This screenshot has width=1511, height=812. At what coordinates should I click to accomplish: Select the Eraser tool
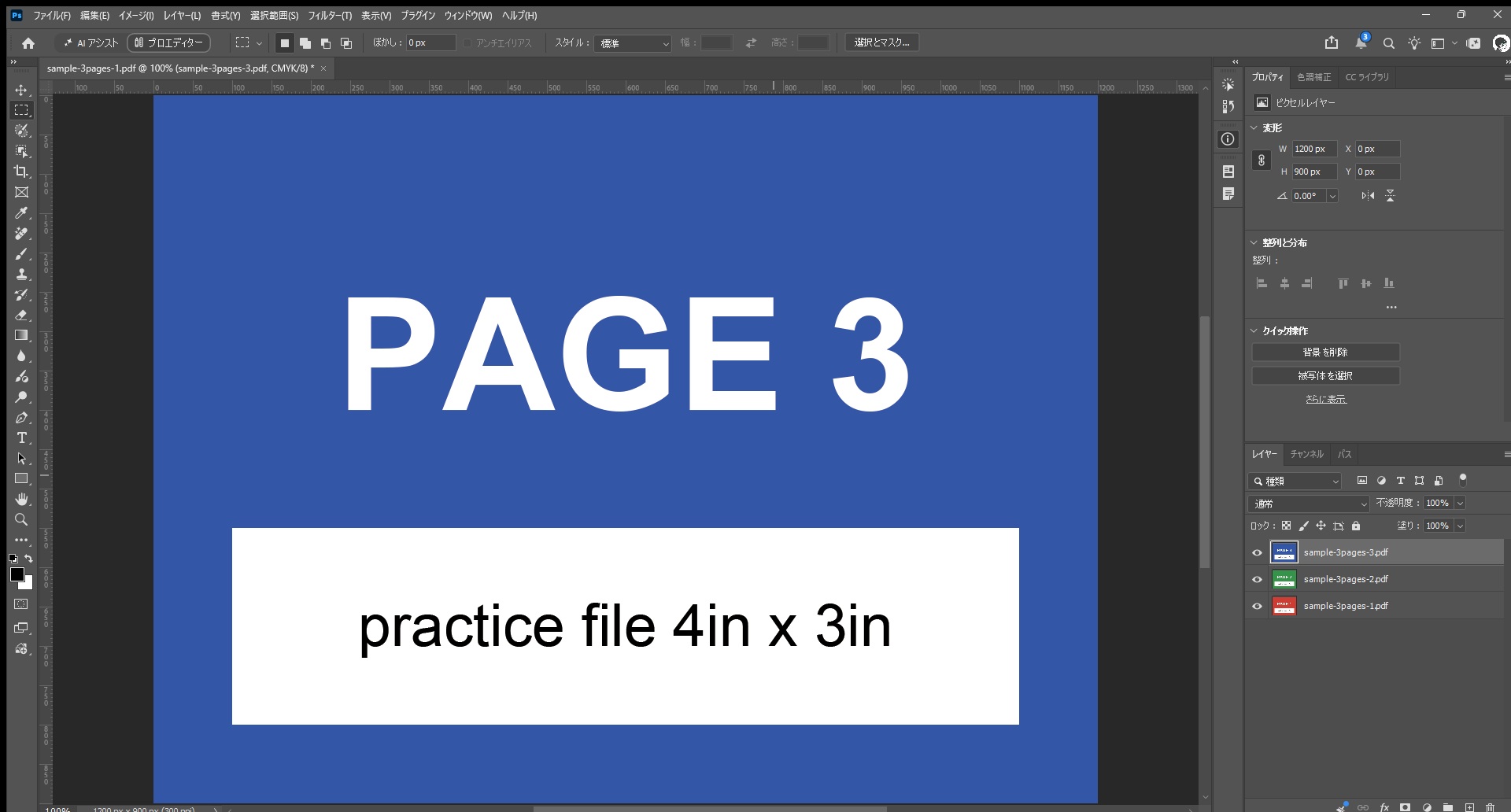(x=21, y=315)
